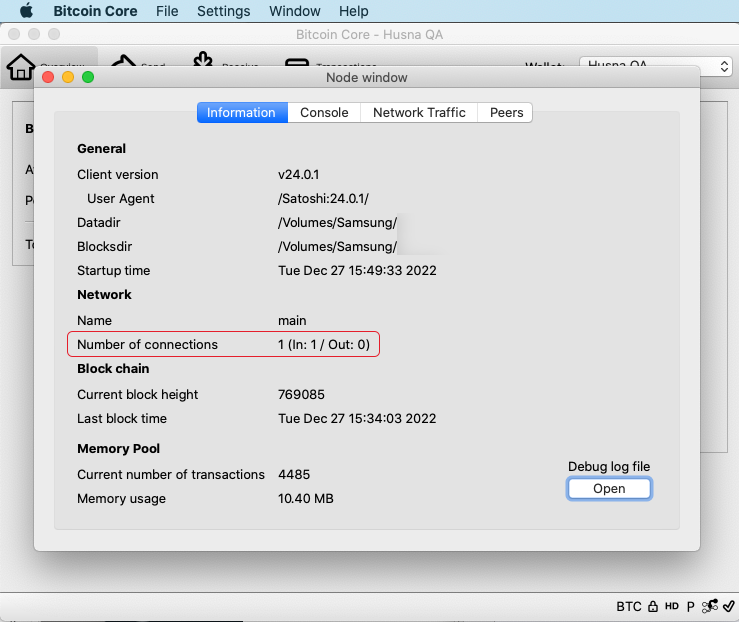Zoom the Node window with green button
739x622 pixels.
click(88, 77)
